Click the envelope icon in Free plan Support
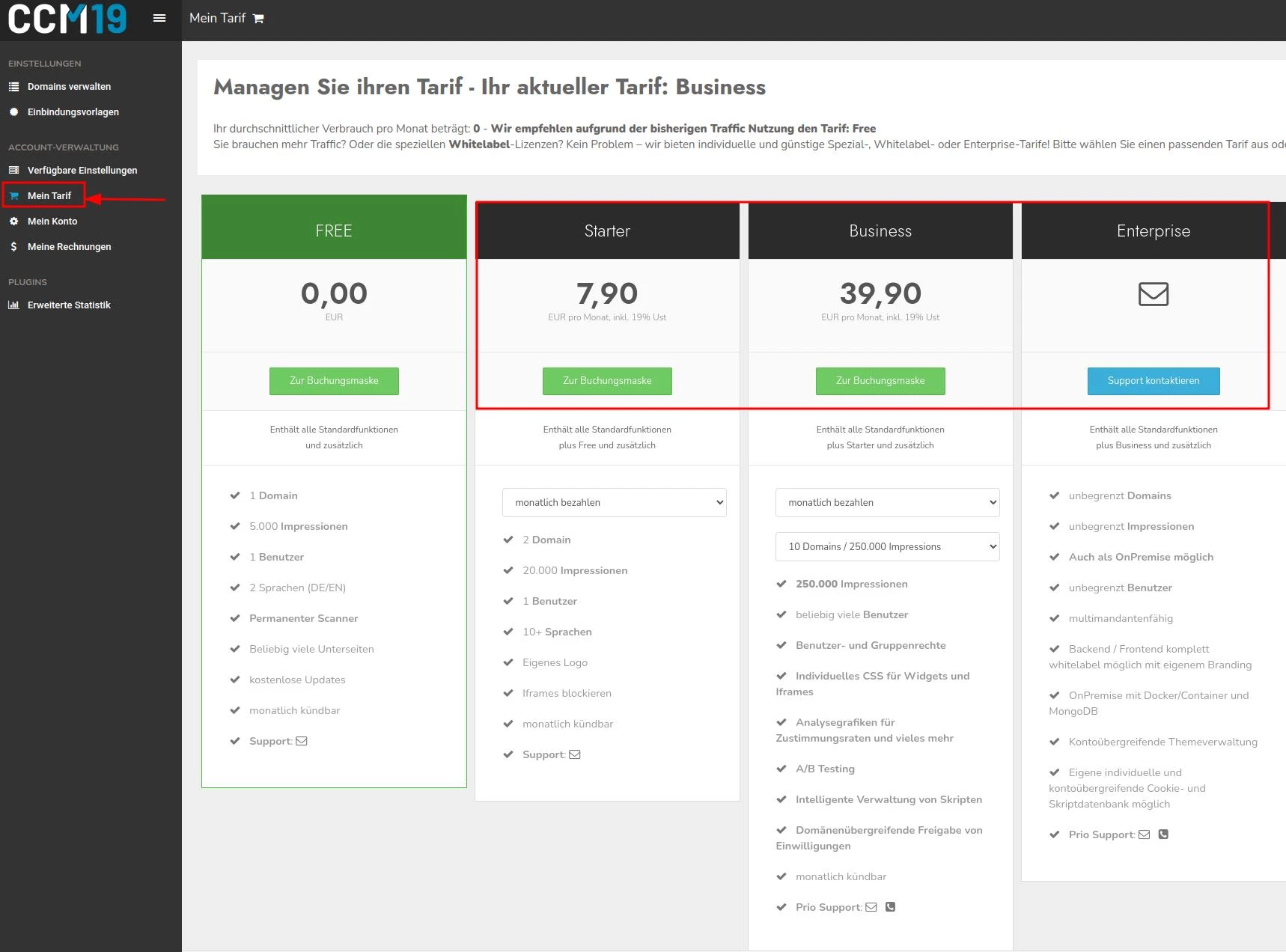The image size is (1286, 952). coord(302,741)
